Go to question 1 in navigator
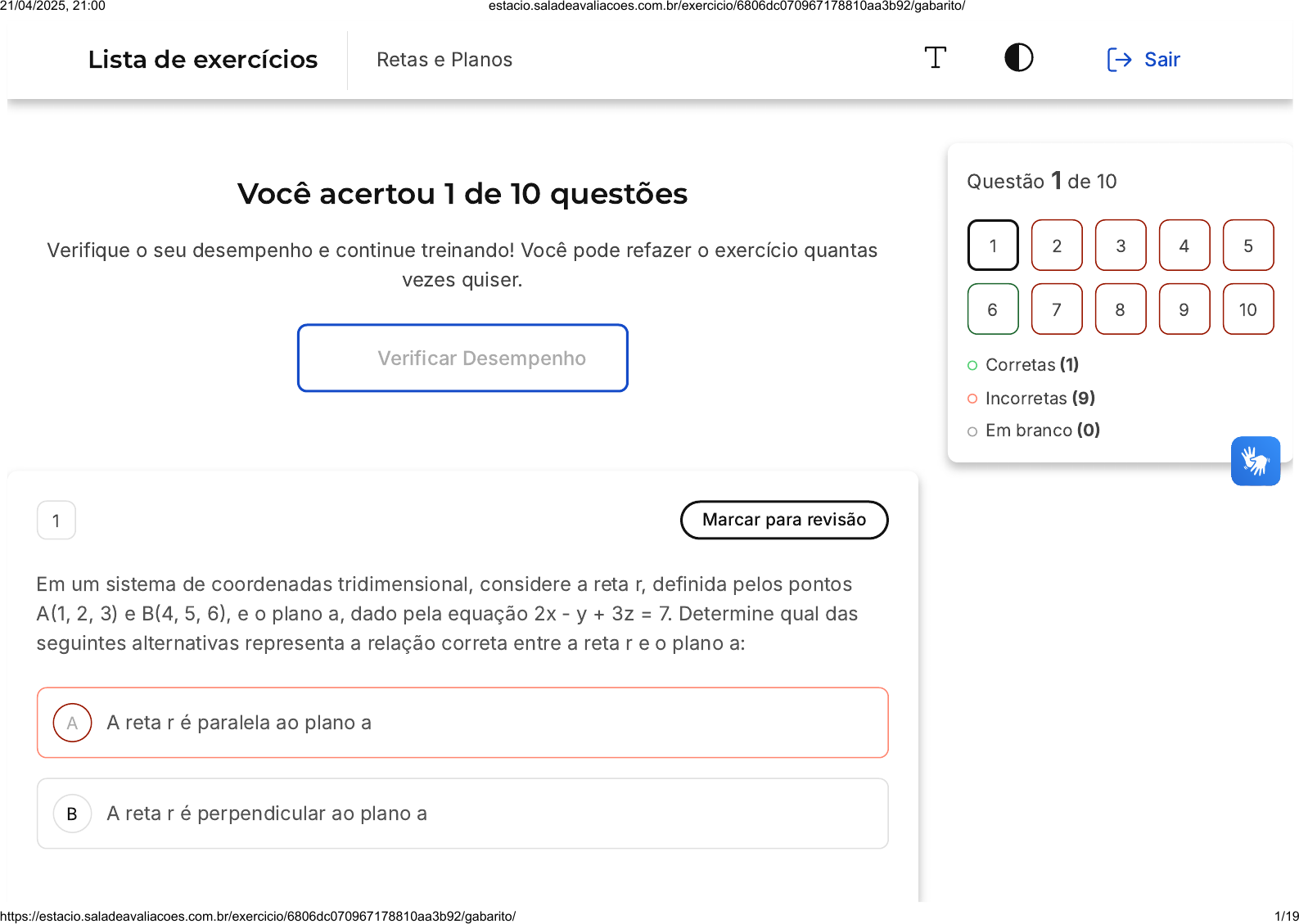The image size is (1299, 924). click(993, 246)
